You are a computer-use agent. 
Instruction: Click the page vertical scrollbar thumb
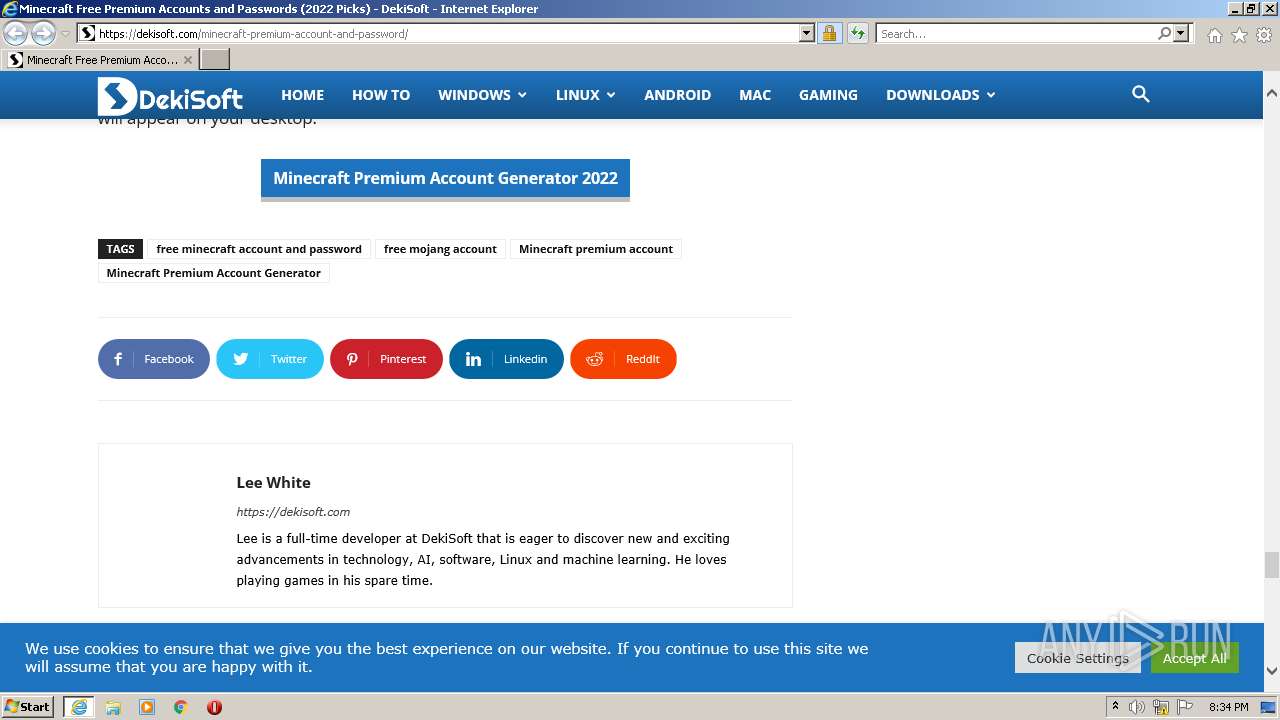[x=1271, y=565]
